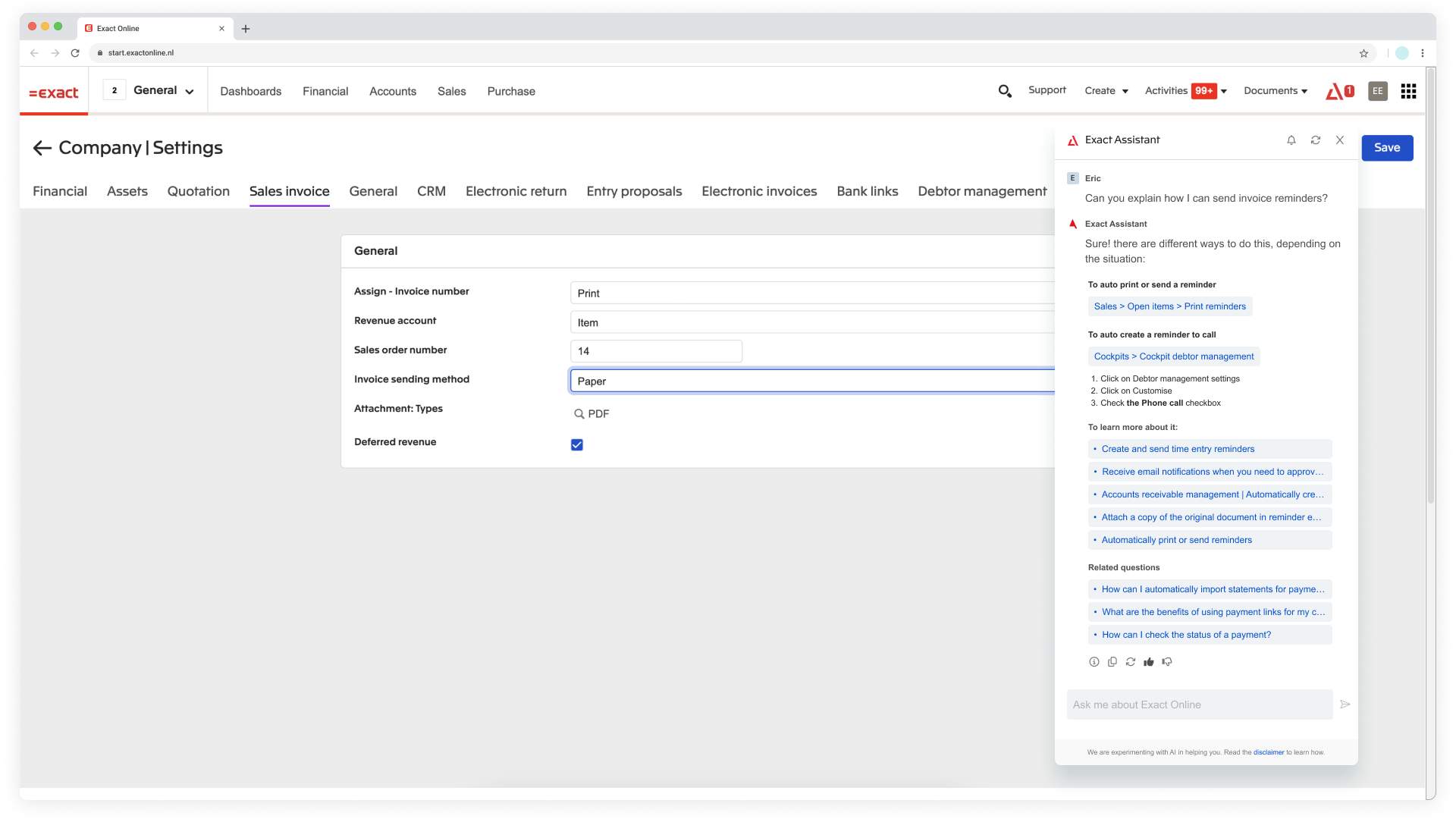1456x819 pixels.
Task: Open the Purchase menu
Action: [511, 91]
